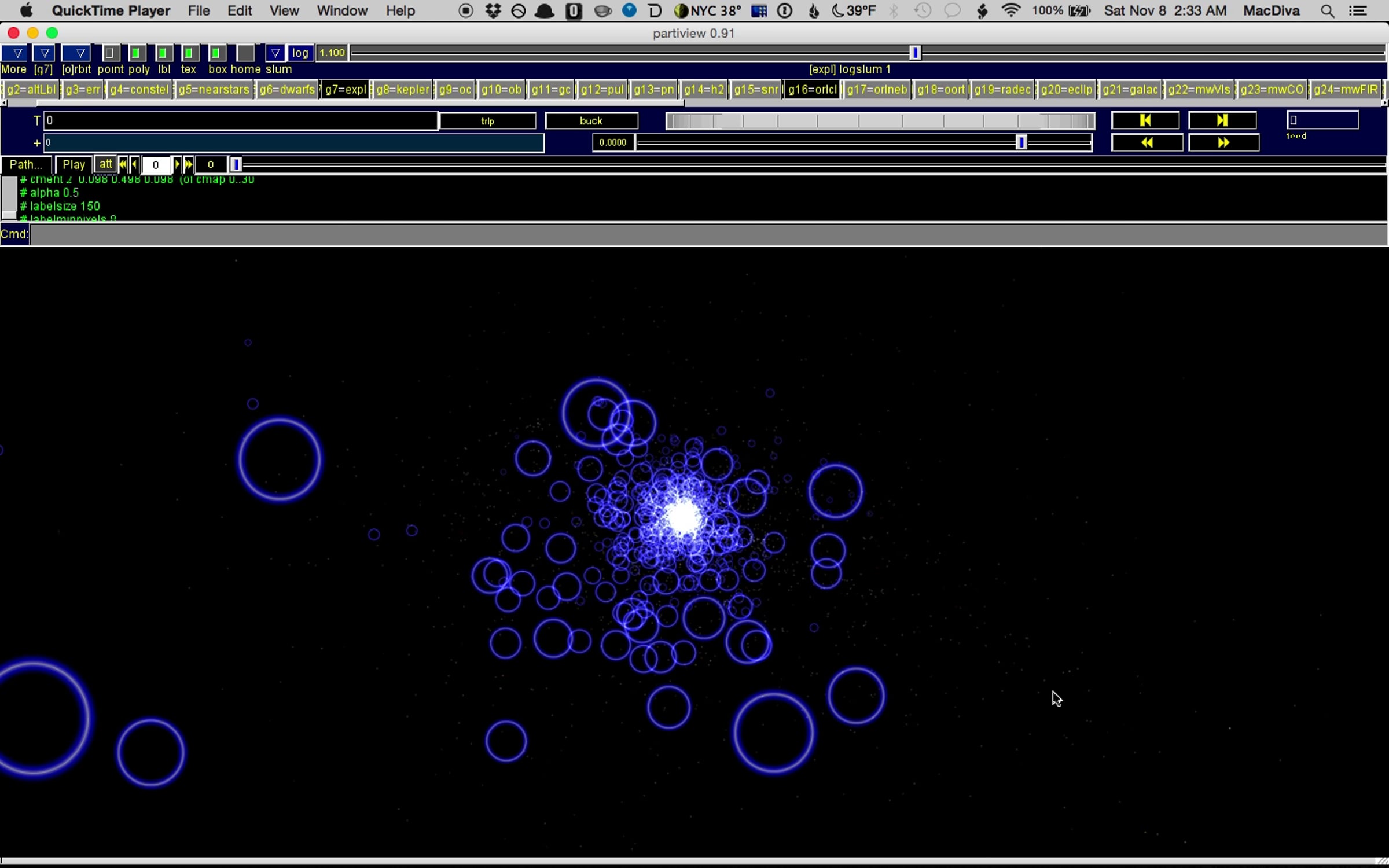Expand the slum slider chooser dropdown
Viewport: 1389px width, 868px height.
275,53
